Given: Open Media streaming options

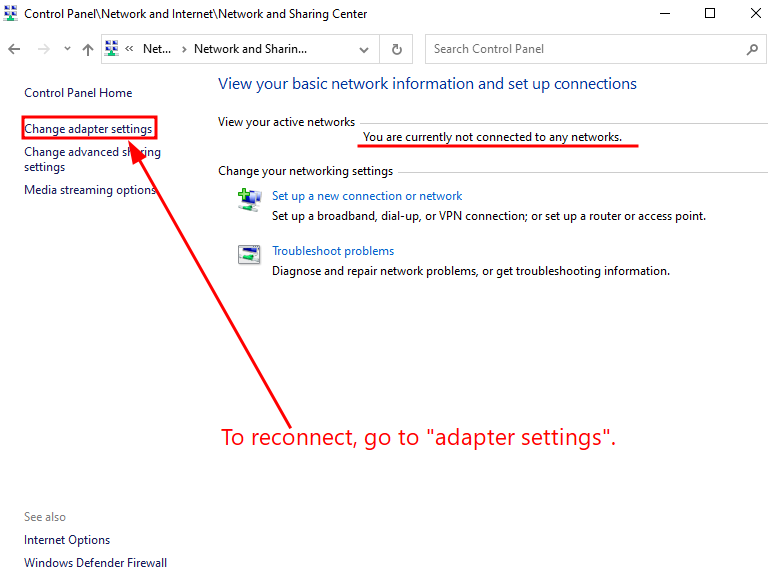Looking at the screenshot, I should 90,190.
